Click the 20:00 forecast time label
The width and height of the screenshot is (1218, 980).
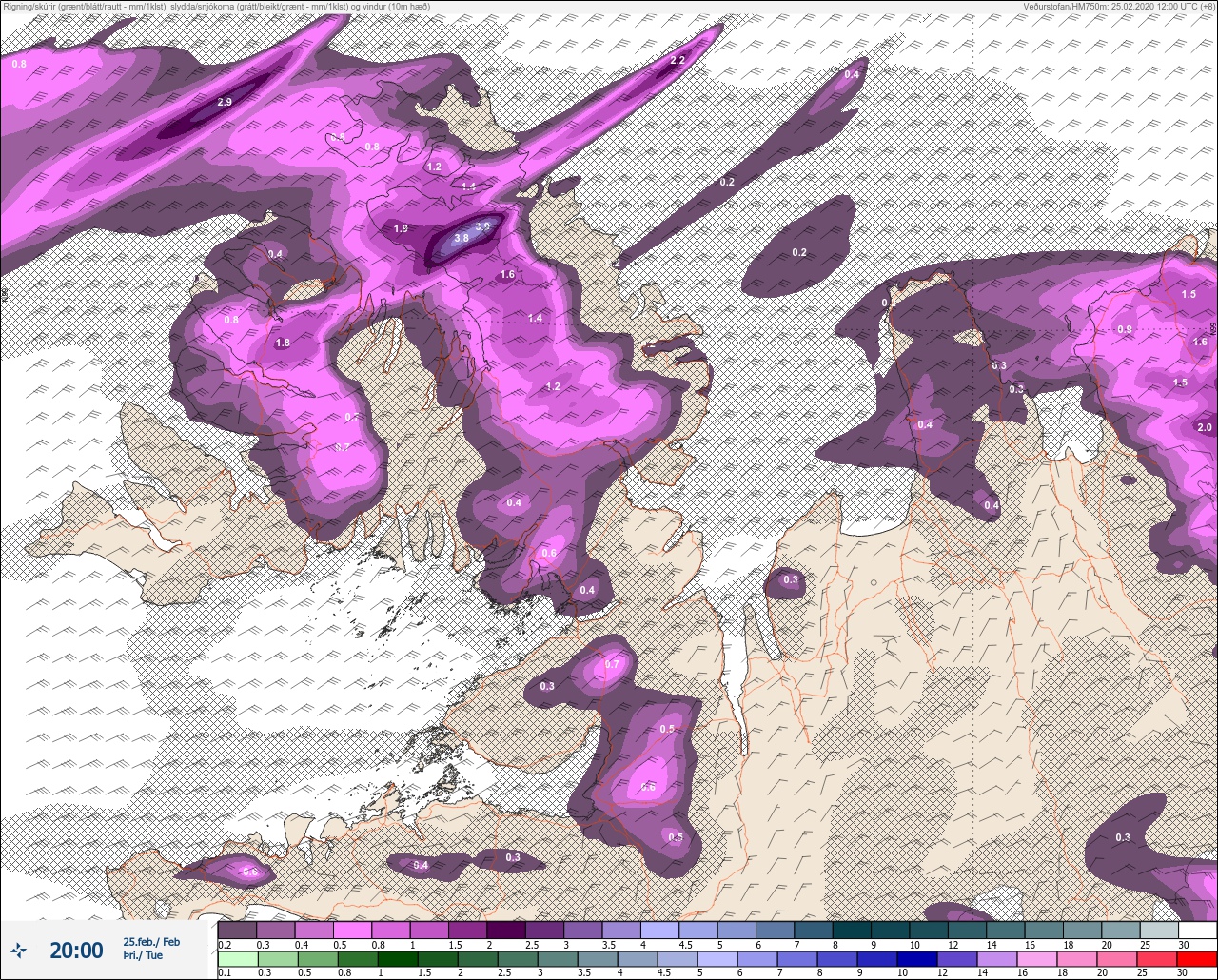pos(76,950)
